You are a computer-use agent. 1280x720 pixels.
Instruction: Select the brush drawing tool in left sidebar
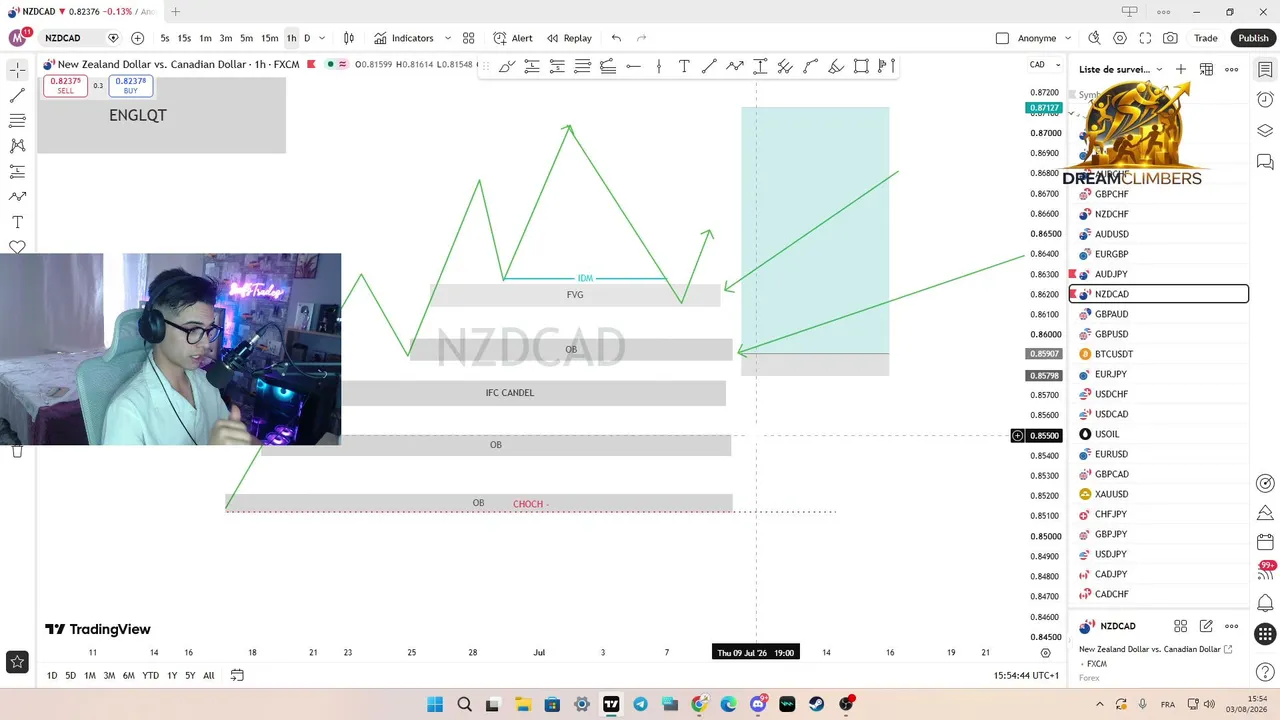tap(17, 197)
